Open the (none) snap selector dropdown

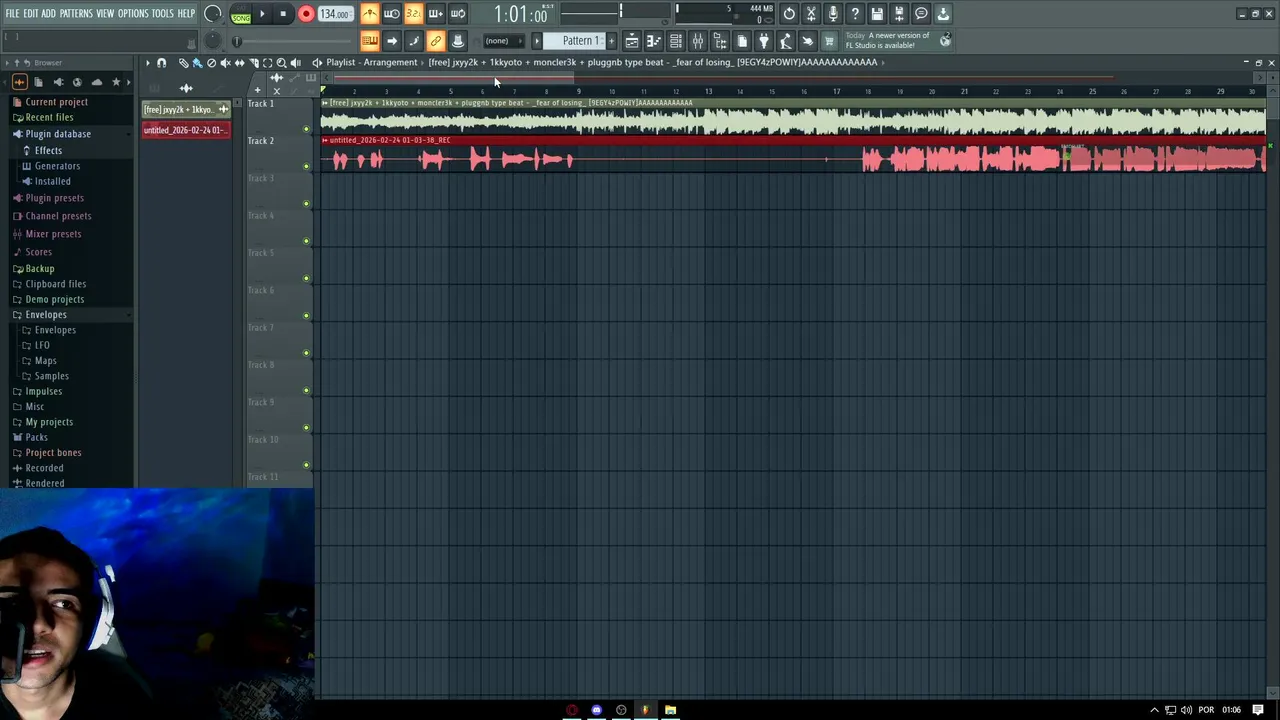click(x=503, y=41)
